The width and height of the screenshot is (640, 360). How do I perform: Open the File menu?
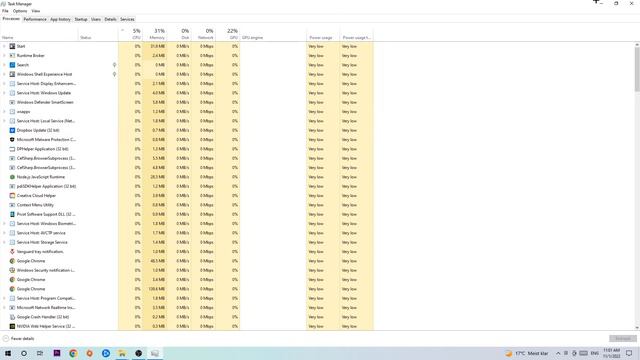coord(5,11)
